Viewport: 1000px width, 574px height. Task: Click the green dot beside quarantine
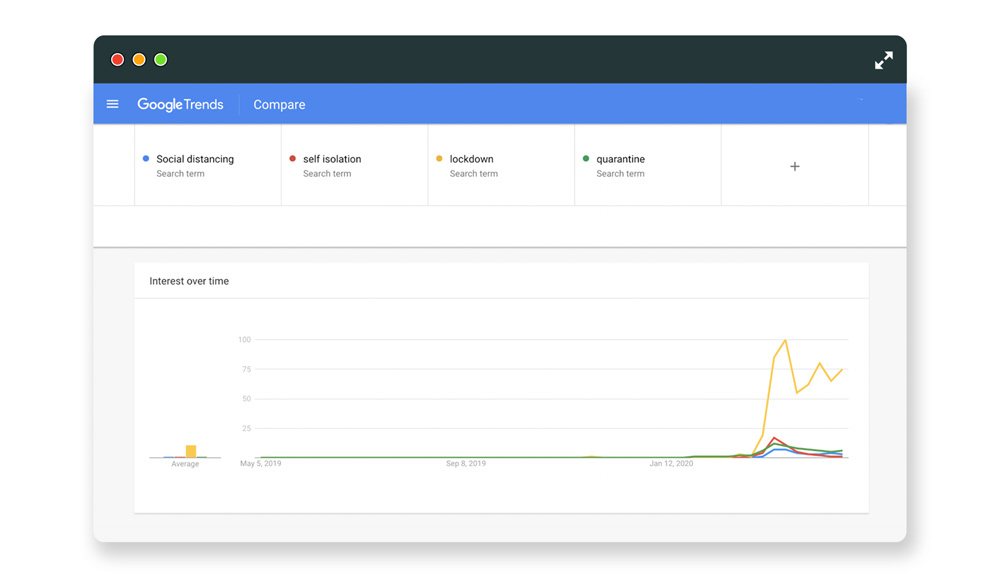pyautogui.click(x=586, y=159)
